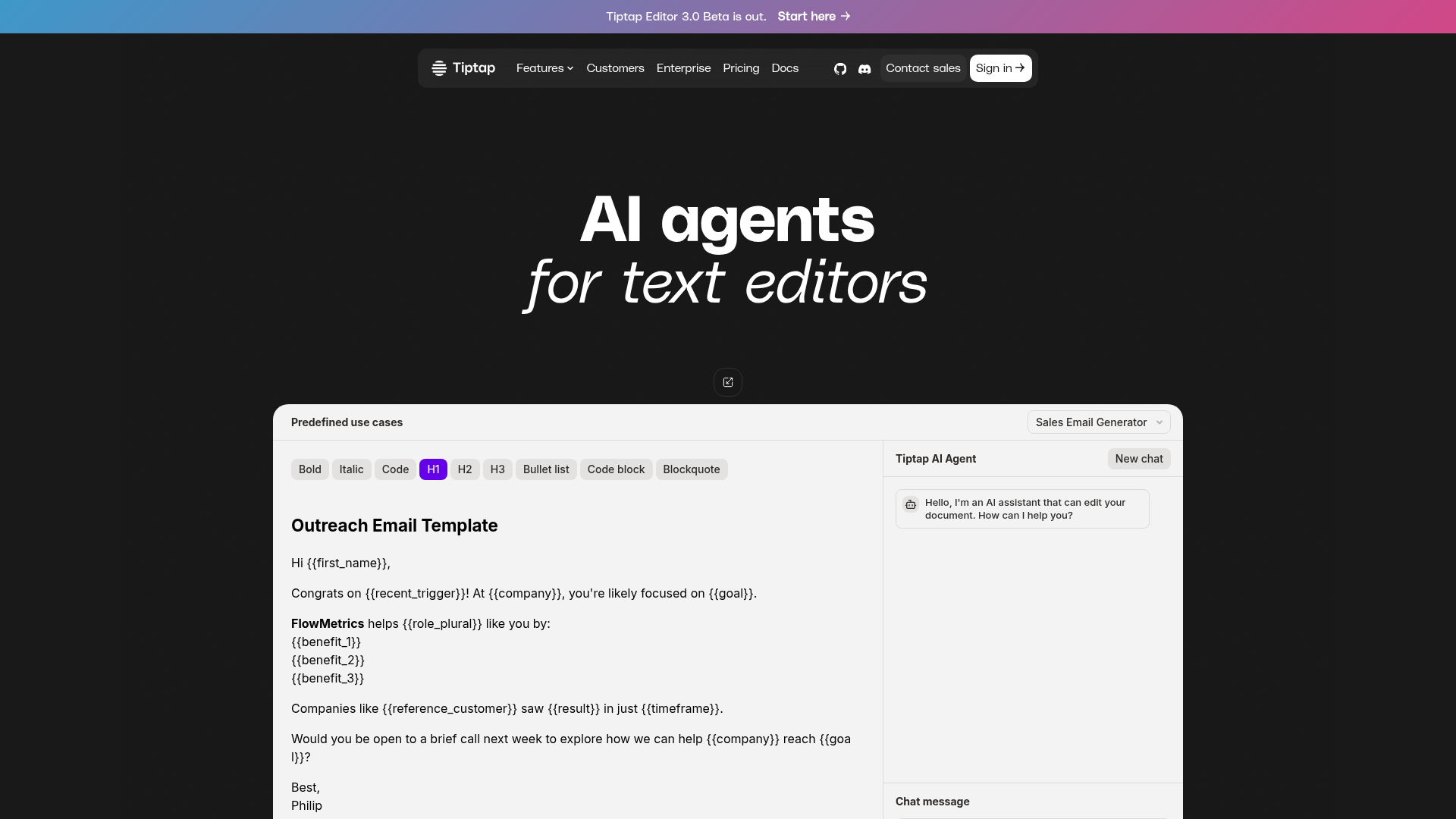The width and height of the screenshot is (1456, 819).
Task: Go to the Enterprise page
Action: point(683,68)
